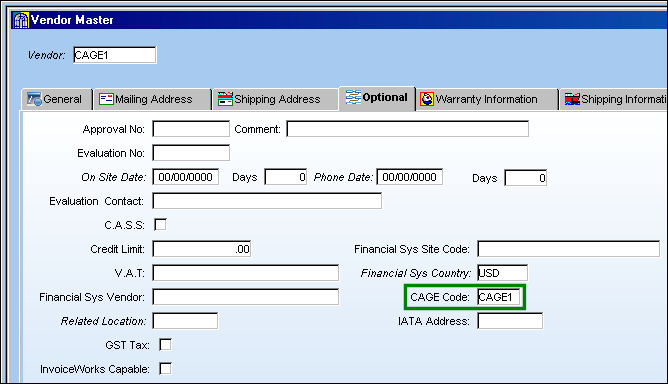Click the Financial Sys Site Code field

(569, 249)
